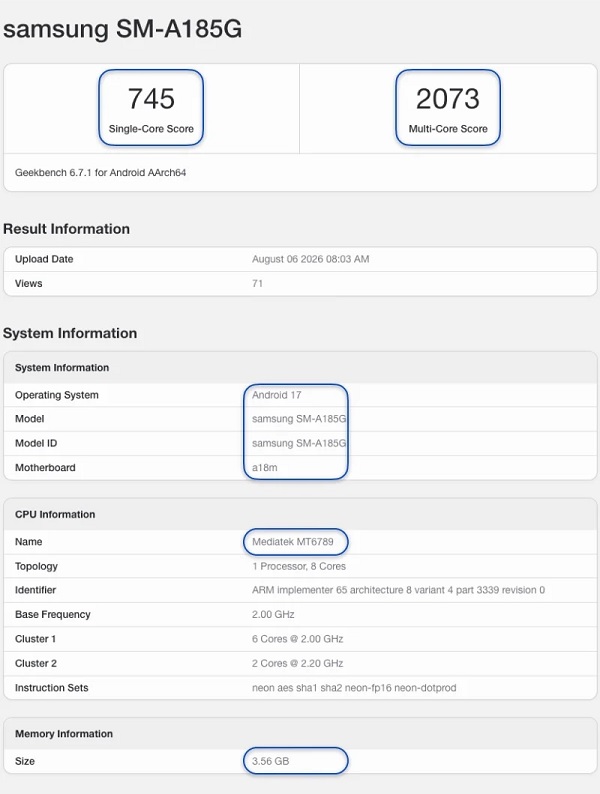Screen dimensions: 600x794
Task: Select the 3.56 GB memory size value
Action: [x=270, y=761]
